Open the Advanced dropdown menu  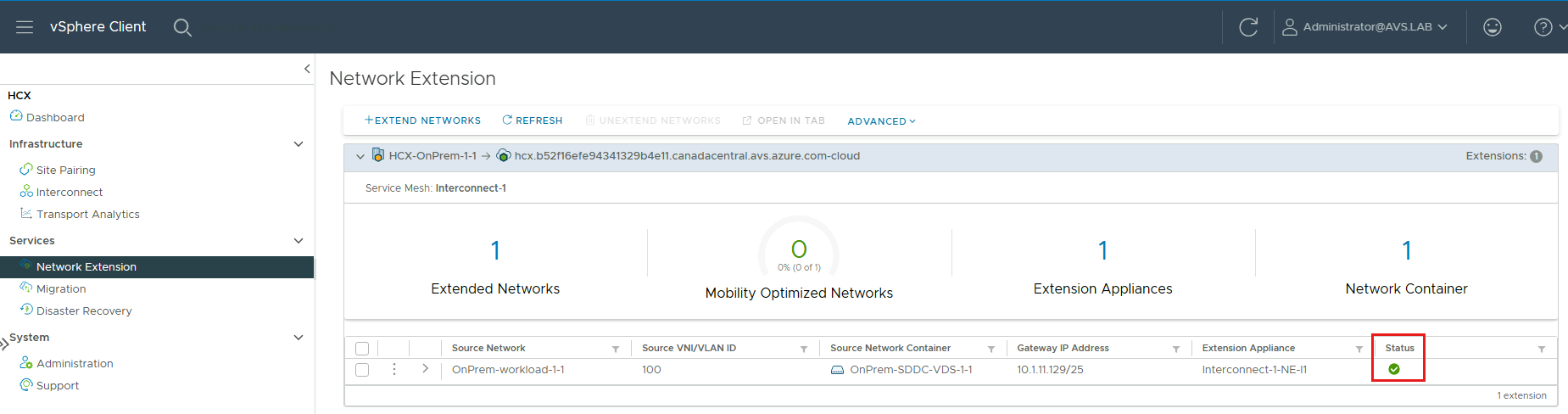[882, 121]
